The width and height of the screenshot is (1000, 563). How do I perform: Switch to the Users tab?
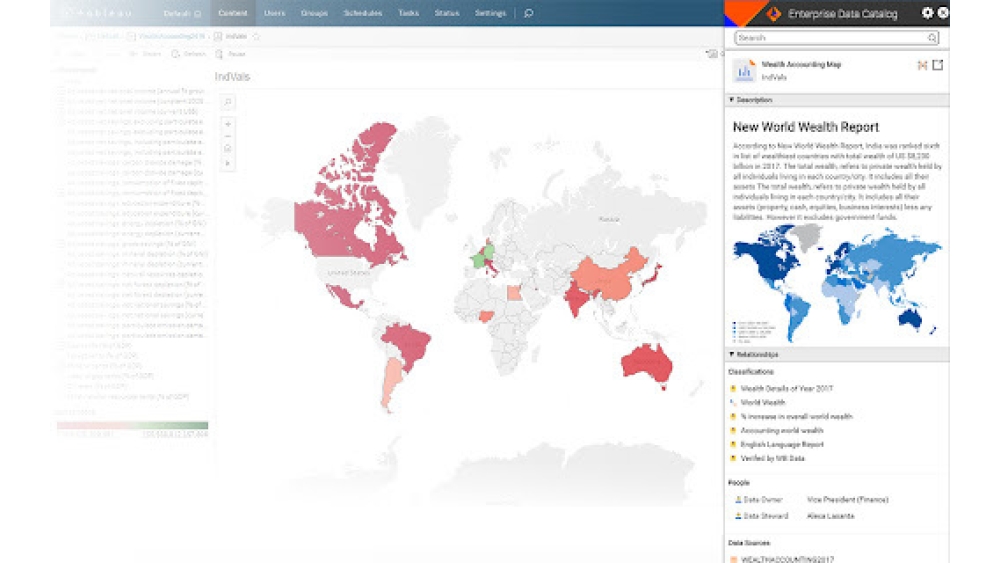pos(274,13)
